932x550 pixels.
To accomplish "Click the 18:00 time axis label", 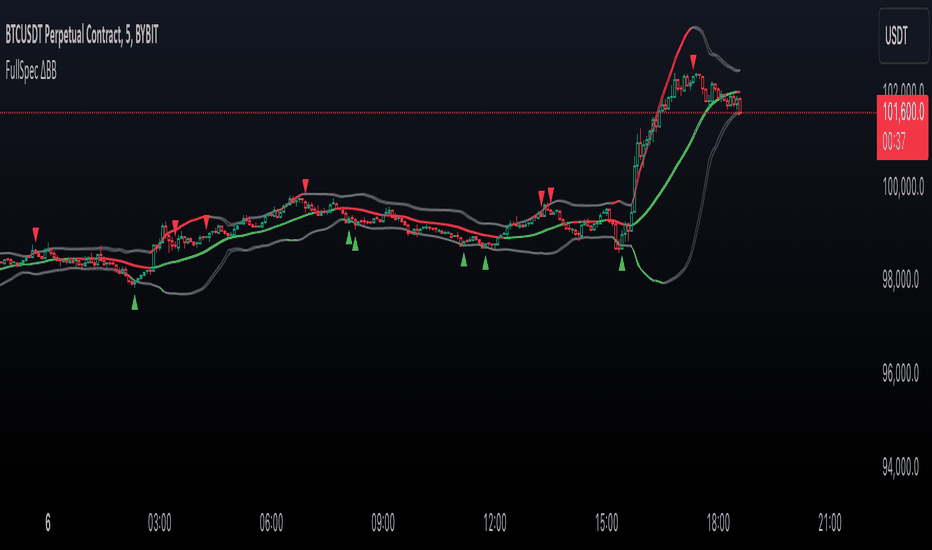I will pyautogui.click(x=718, y=523).
